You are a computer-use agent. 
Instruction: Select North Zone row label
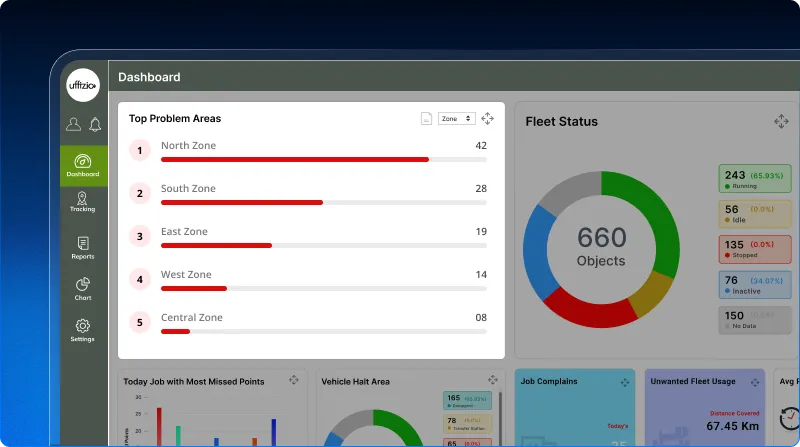pos(188,145)
